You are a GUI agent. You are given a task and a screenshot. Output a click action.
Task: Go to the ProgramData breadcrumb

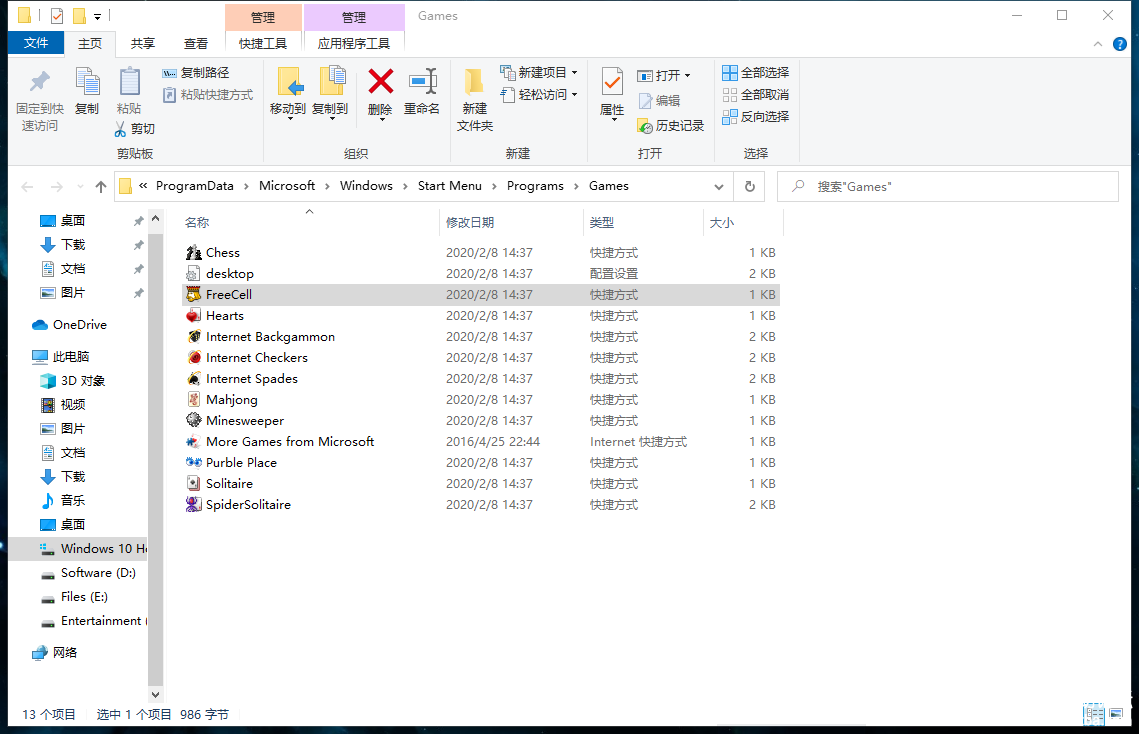pyautogui.click(x=195, y=186)
